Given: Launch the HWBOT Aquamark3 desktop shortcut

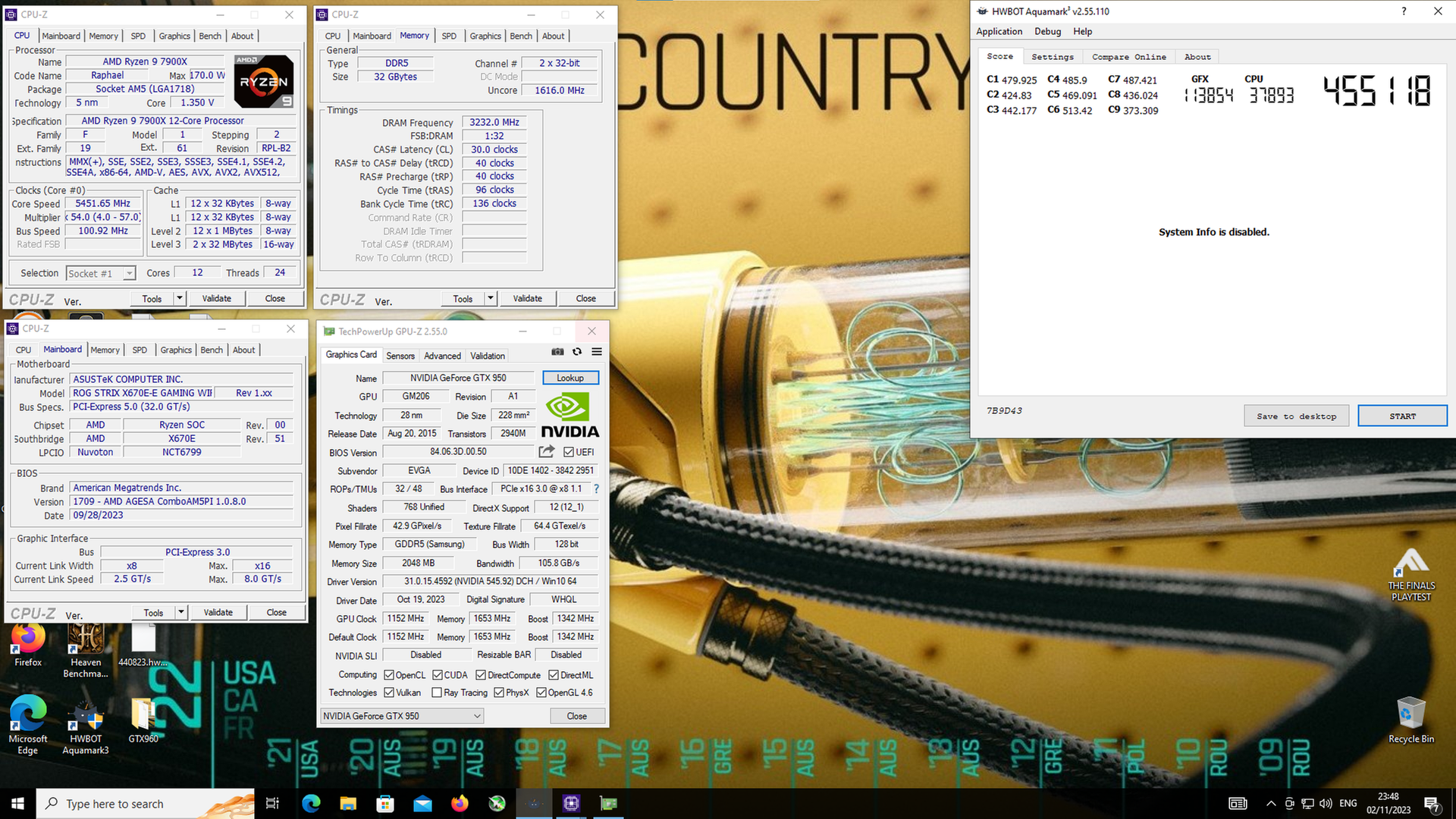Looking at the screenshot, I should tap(86, 726).
